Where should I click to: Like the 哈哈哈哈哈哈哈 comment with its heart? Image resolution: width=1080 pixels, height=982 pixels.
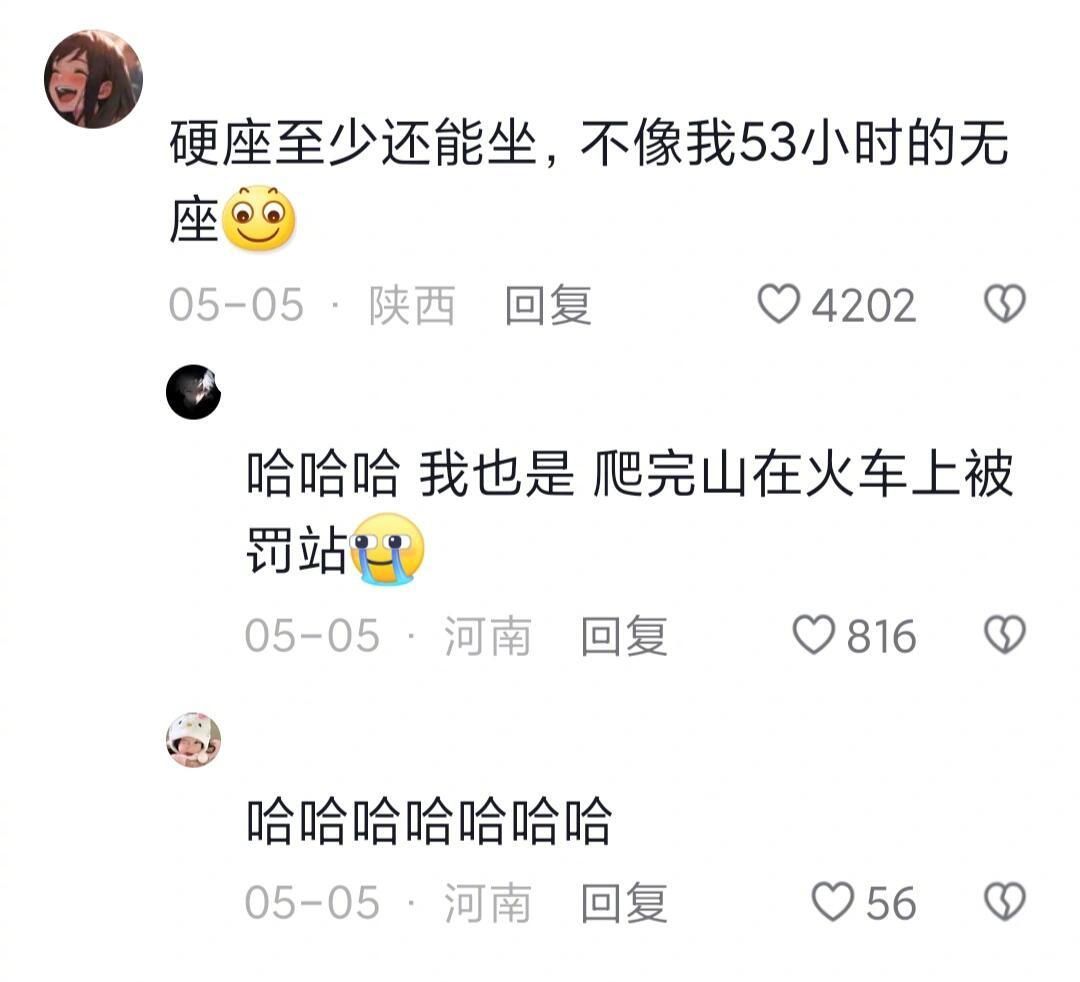coord(833,901)
